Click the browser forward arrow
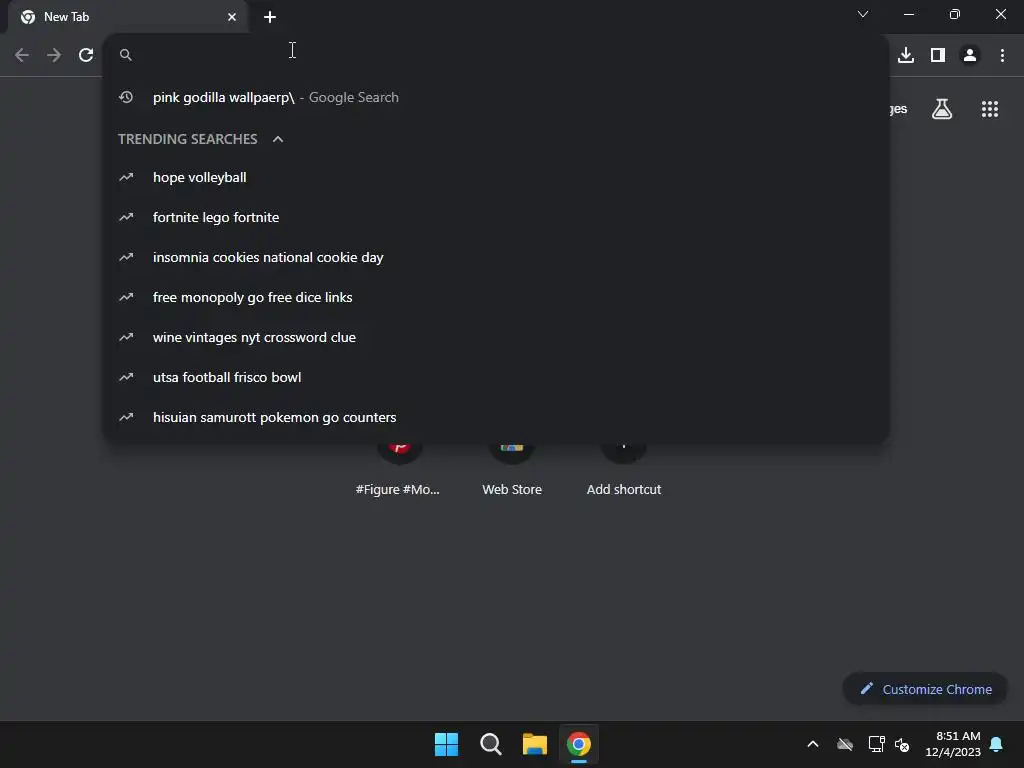 click(x=54, y=55)
